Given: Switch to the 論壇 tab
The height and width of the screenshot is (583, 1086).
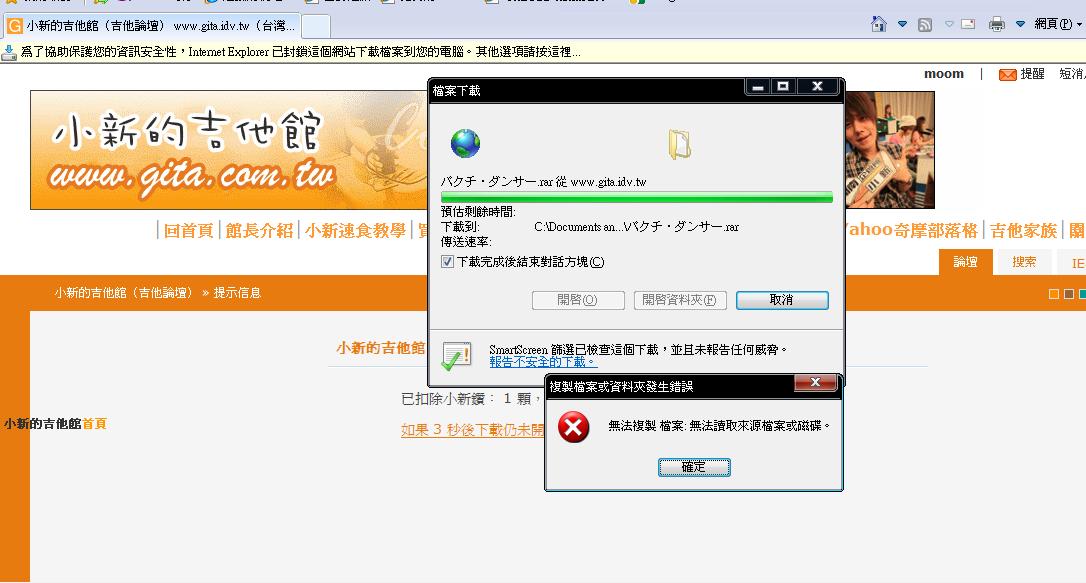Looking at the screenshot, I should (965, 262).
